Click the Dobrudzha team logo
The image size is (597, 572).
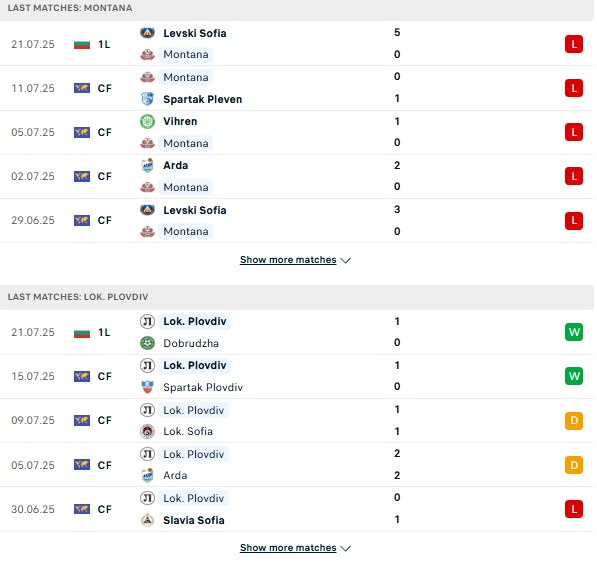(147, 343)
